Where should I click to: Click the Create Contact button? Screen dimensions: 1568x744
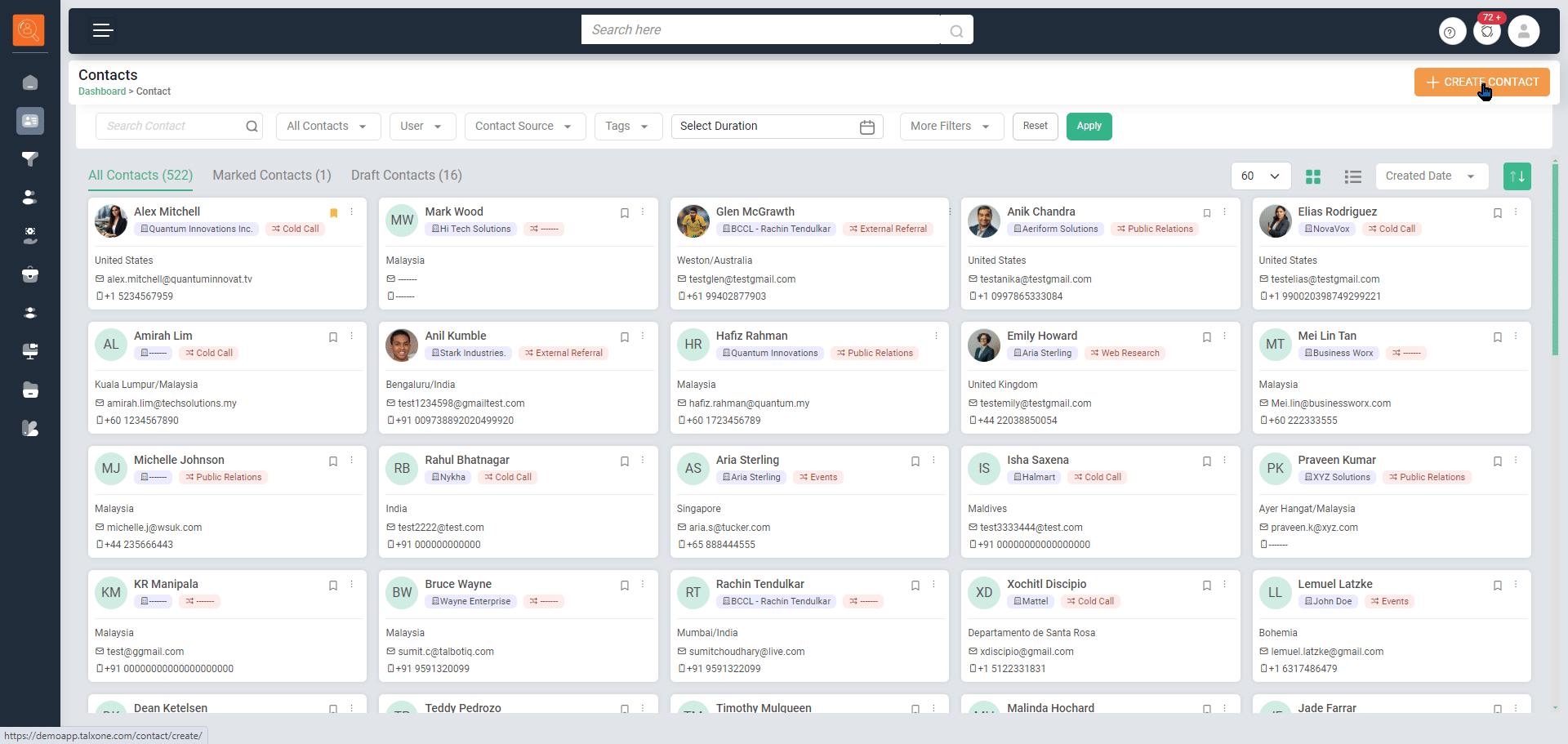point(1481,82)
